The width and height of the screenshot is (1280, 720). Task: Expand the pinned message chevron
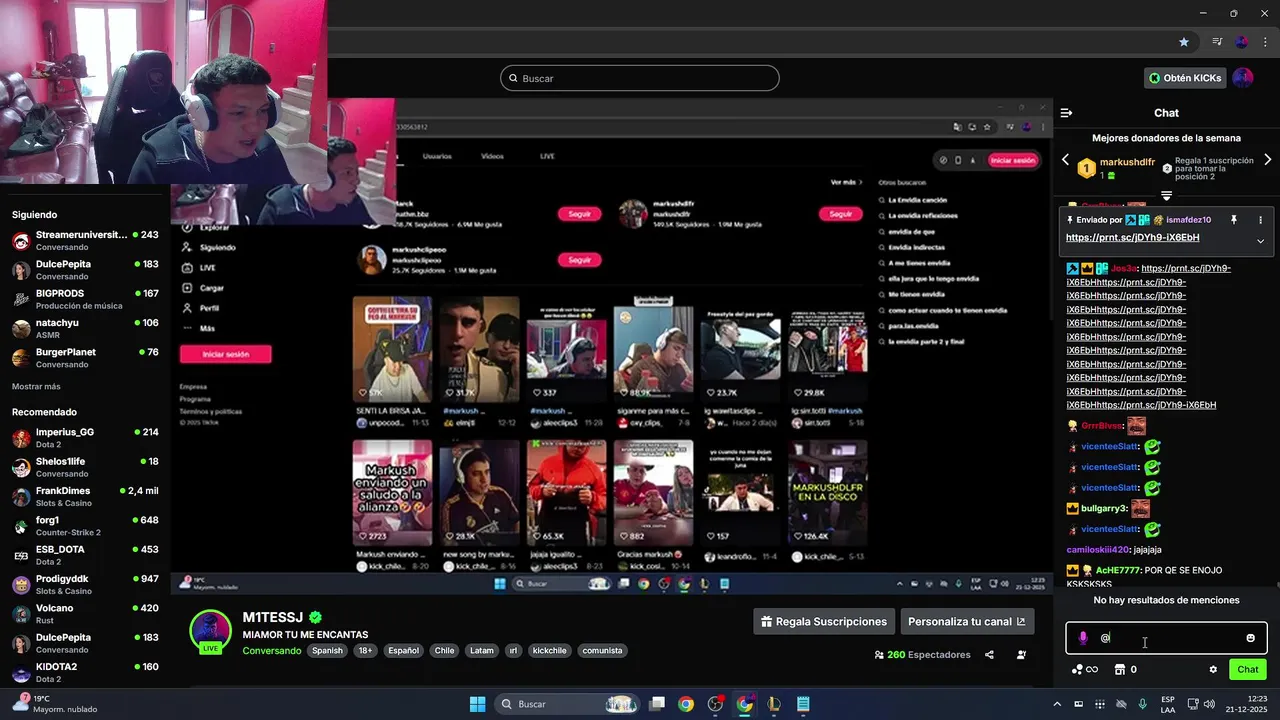point(1260,240)
